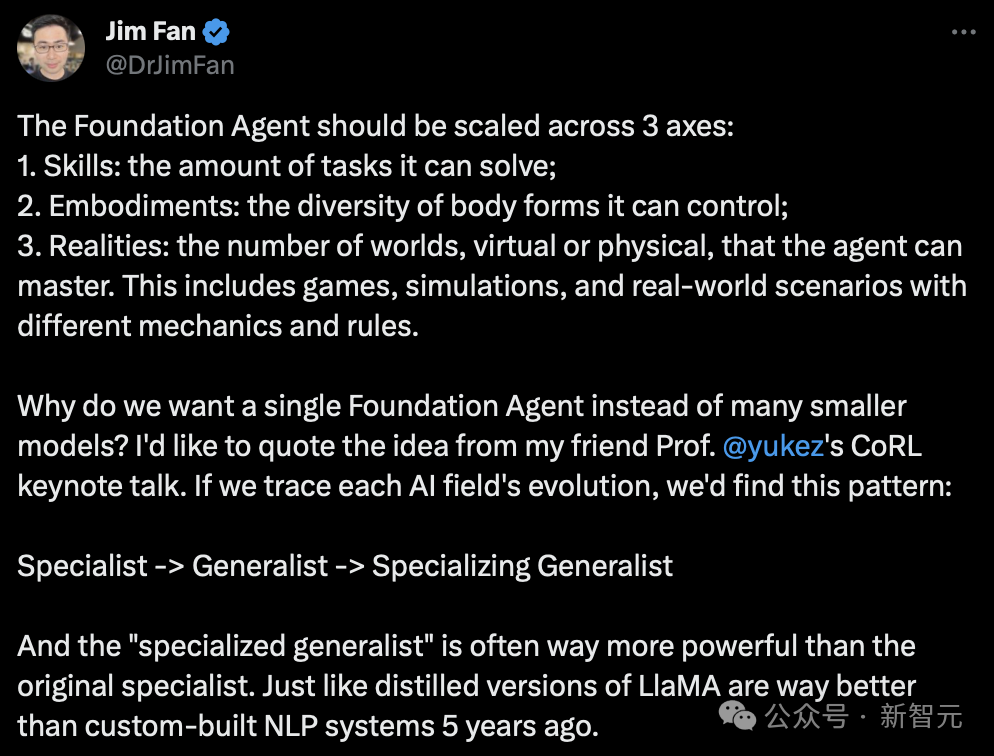The height and width of the screenshot is (756, 994).
Task: Click the "Specialist -> Generalist" pattern line
Action: (345, 566)
